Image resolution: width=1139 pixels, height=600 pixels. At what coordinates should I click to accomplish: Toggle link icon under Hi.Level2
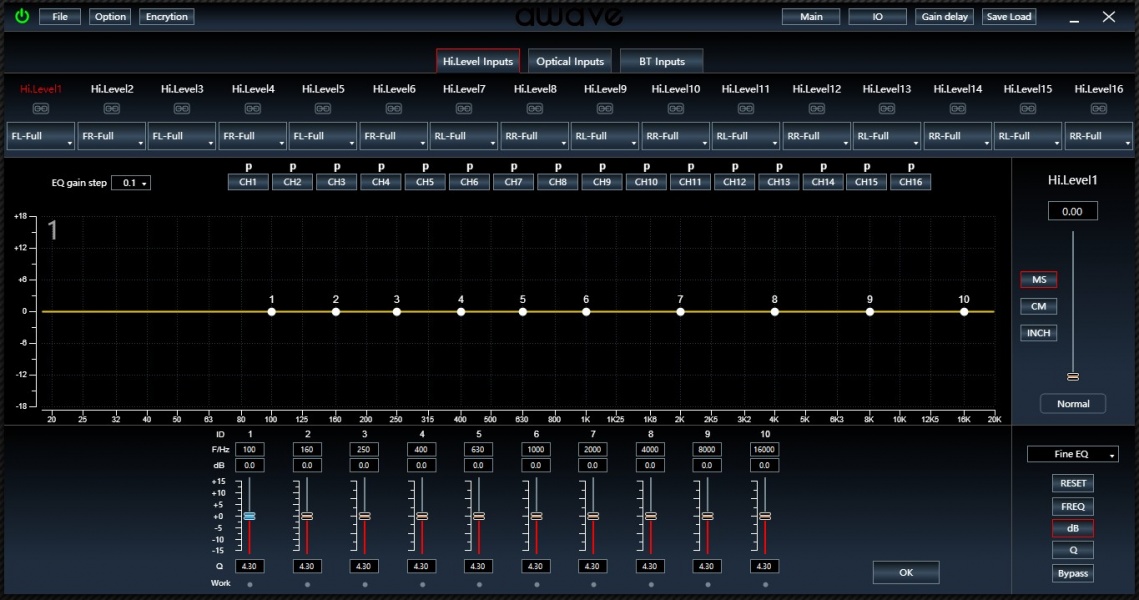pyautogui.click(x=111, y=109)
